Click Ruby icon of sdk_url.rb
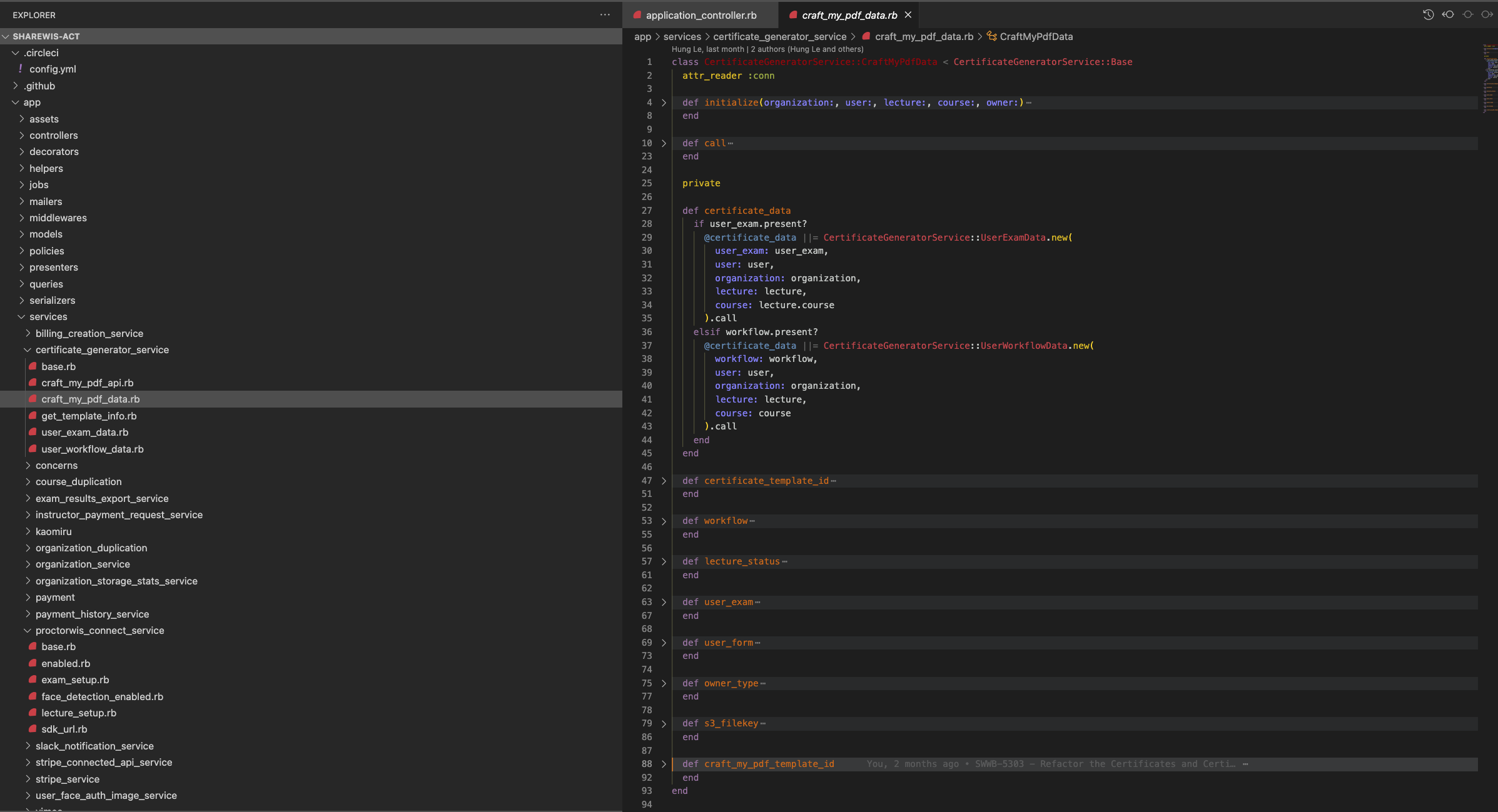 click(x=33, y=729)
